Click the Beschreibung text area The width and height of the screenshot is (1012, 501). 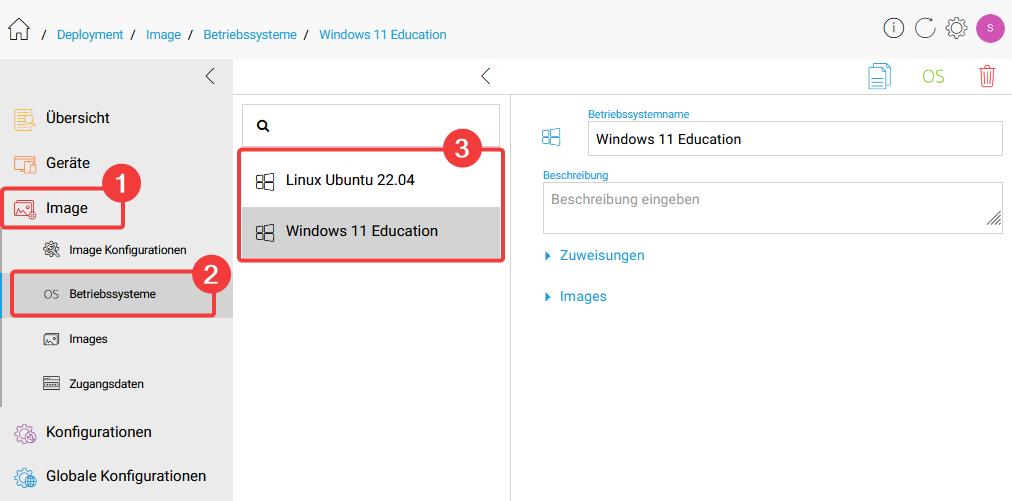tap(773, 207)
